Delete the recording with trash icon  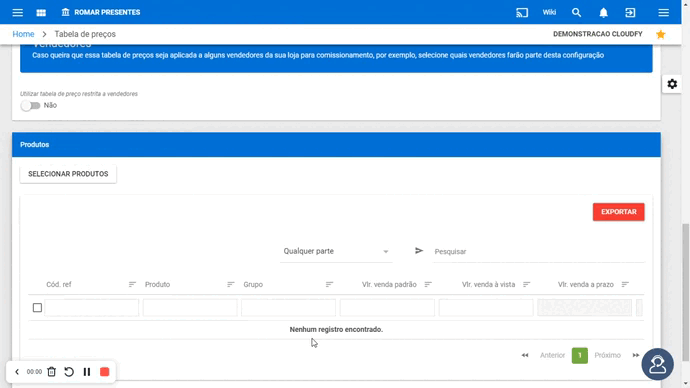(51, 372)
